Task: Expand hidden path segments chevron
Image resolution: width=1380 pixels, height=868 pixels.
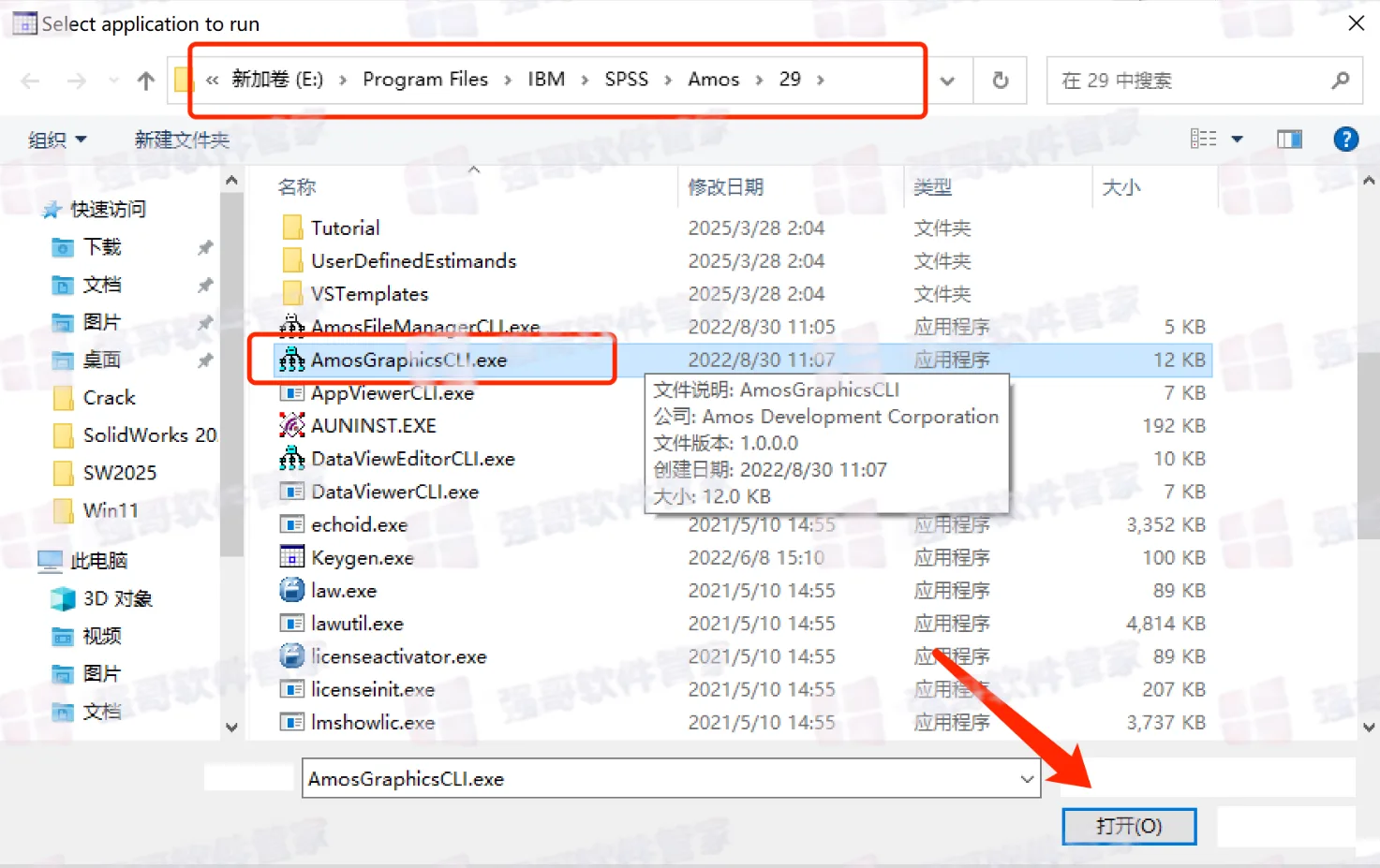Action: click(x=212, y=80)
